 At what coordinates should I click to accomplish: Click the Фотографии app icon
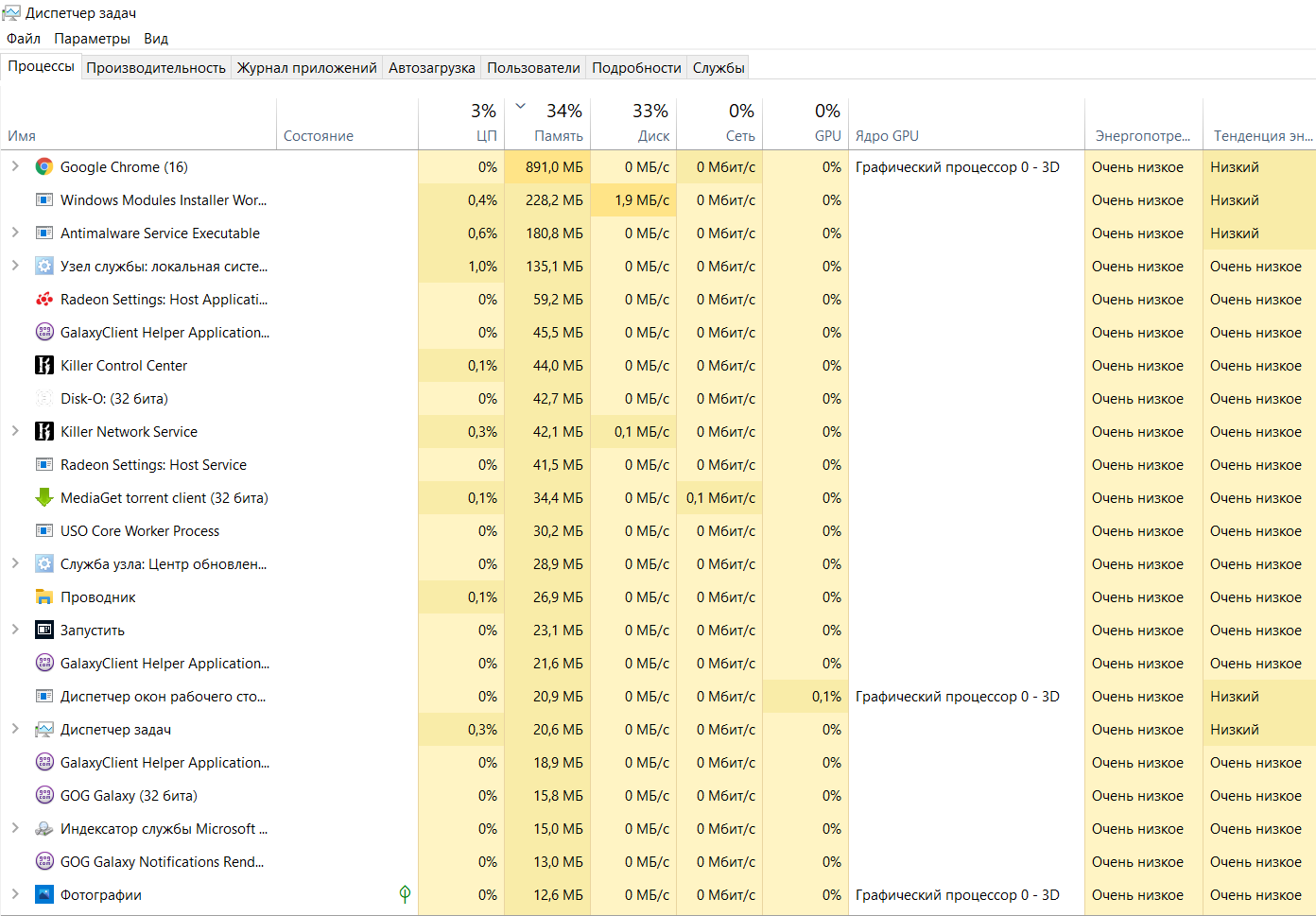point(44,895)
